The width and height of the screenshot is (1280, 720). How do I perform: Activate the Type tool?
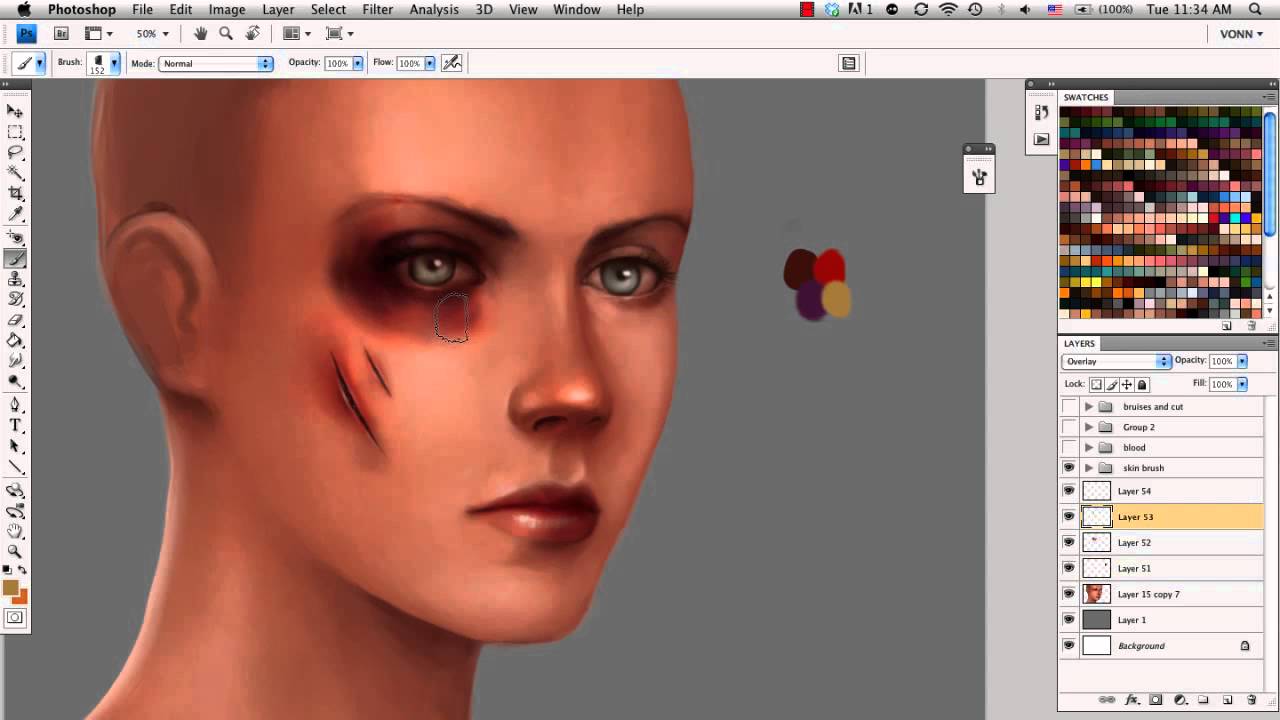pos(16,424)
